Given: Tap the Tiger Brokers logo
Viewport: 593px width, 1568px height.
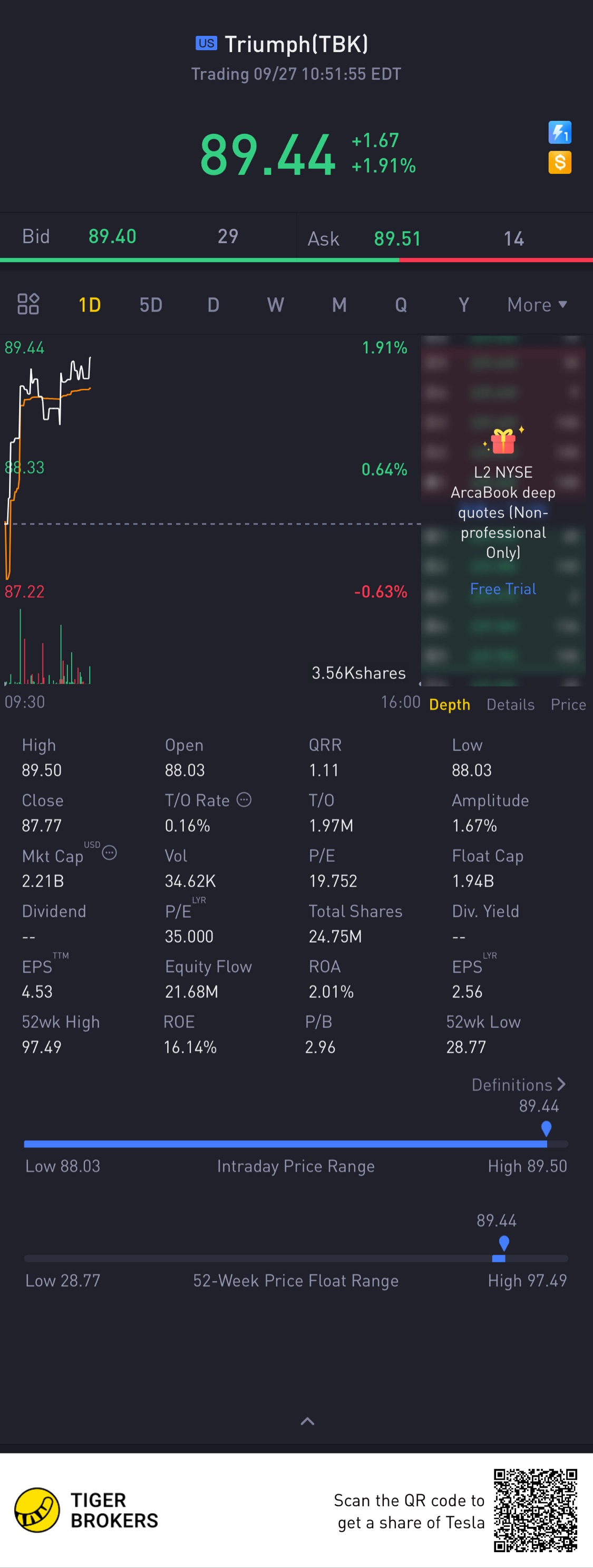Looking at the screenshot, I should 38,1509.
